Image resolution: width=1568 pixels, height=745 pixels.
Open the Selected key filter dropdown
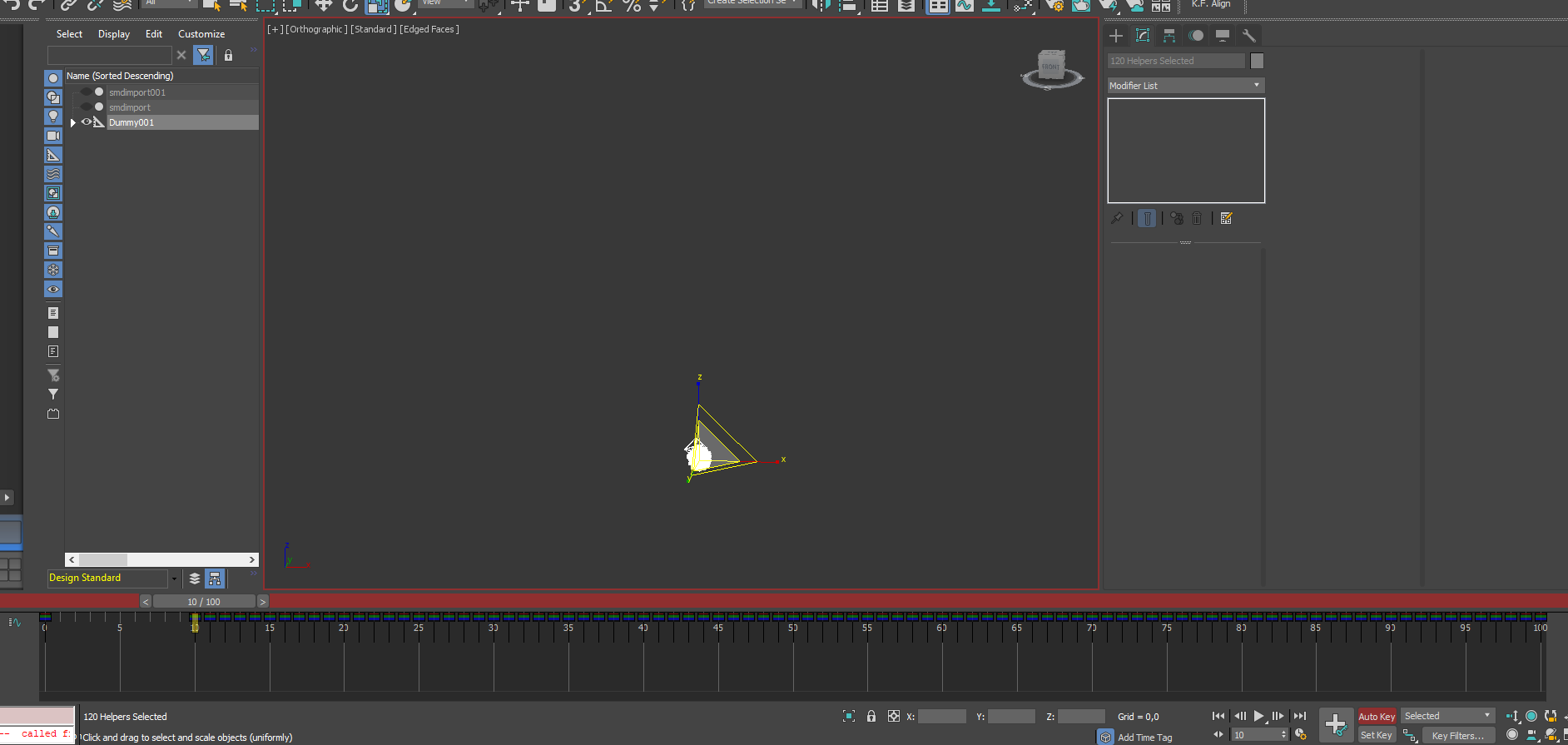click(1448, 716)
